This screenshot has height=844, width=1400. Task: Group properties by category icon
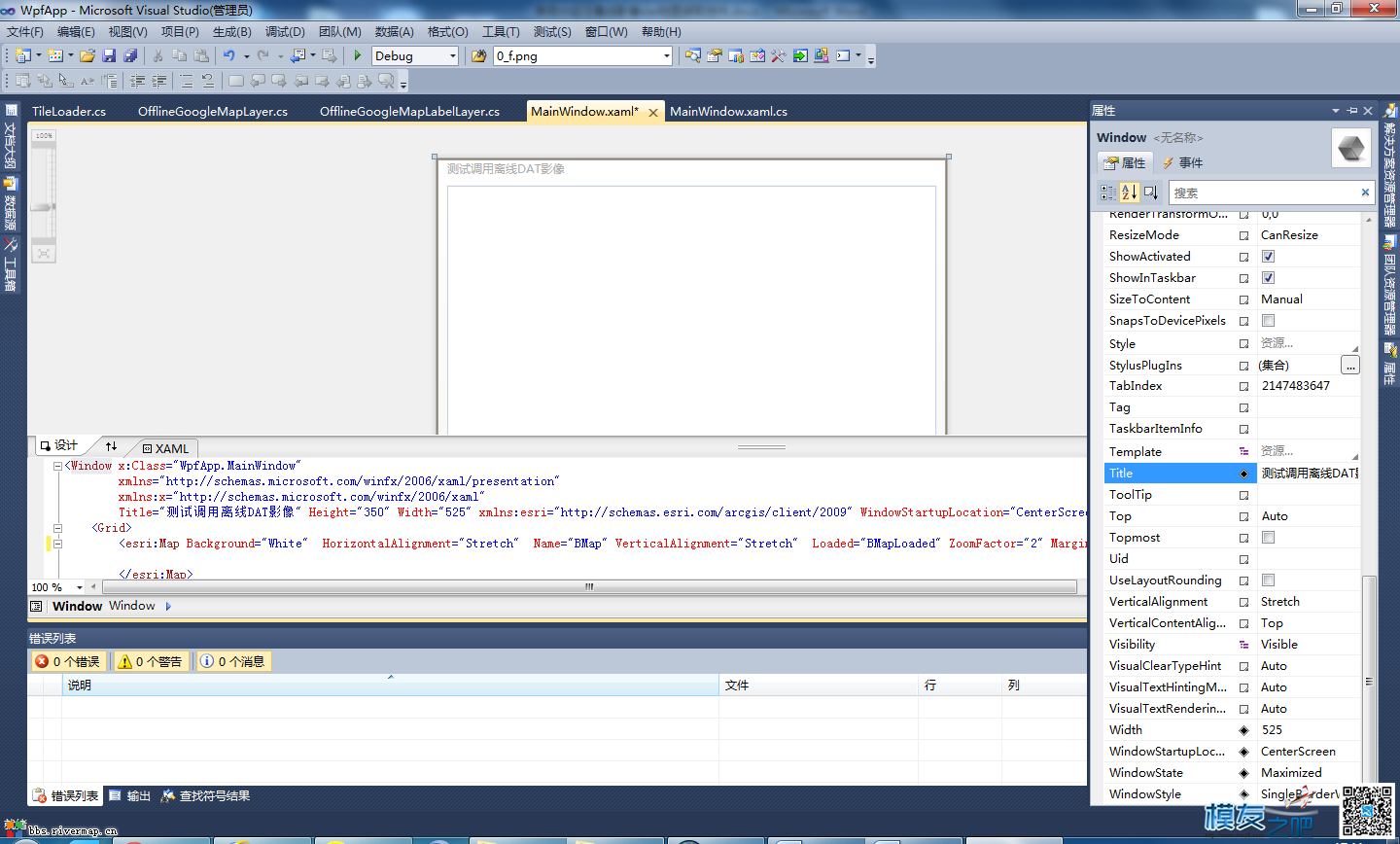[x=1108, y=193]
